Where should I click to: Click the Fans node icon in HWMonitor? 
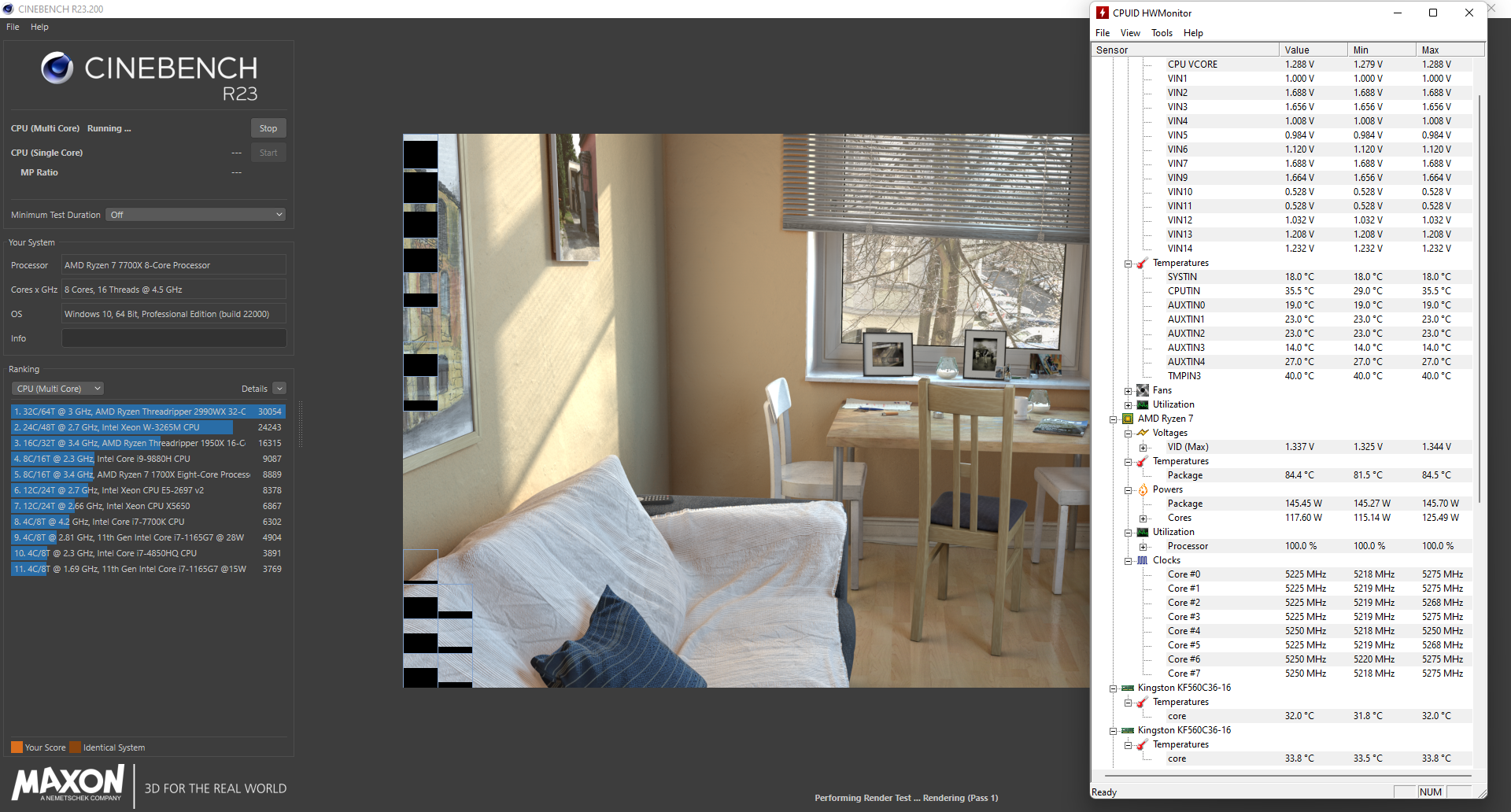point(1143,390)
